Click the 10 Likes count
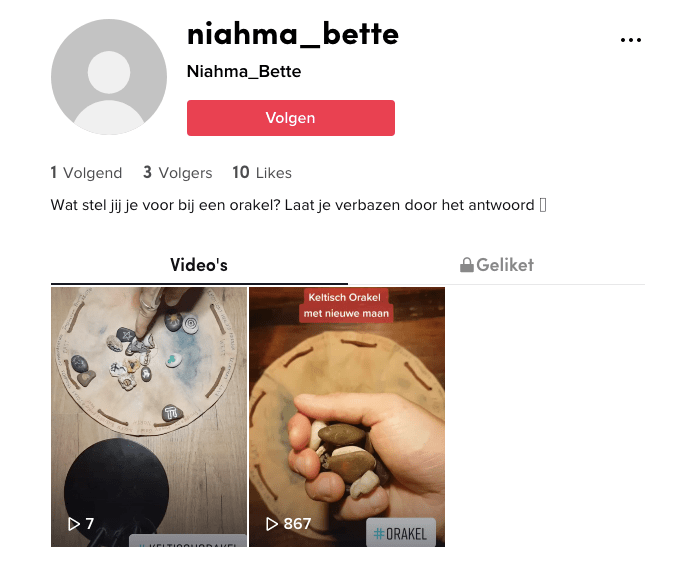Viewport: 689px width, 585px height. pyautogui.click(x=262, y=173)
